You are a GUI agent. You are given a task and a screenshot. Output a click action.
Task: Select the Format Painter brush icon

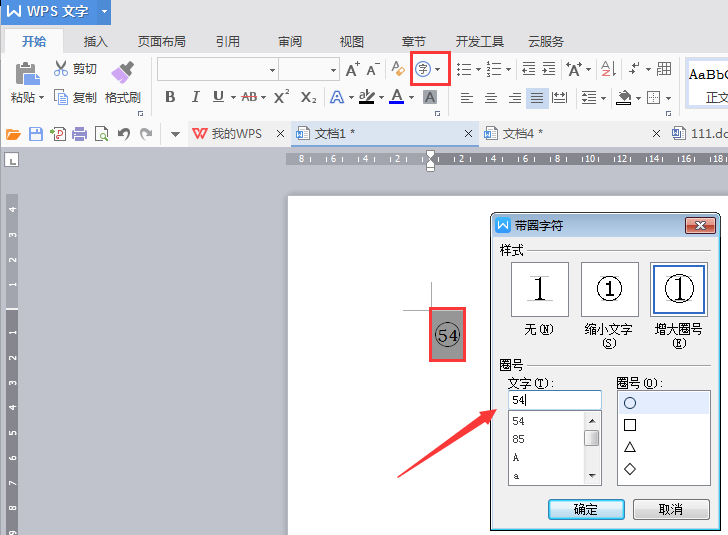pyautogui.click(x=122, y=72)
